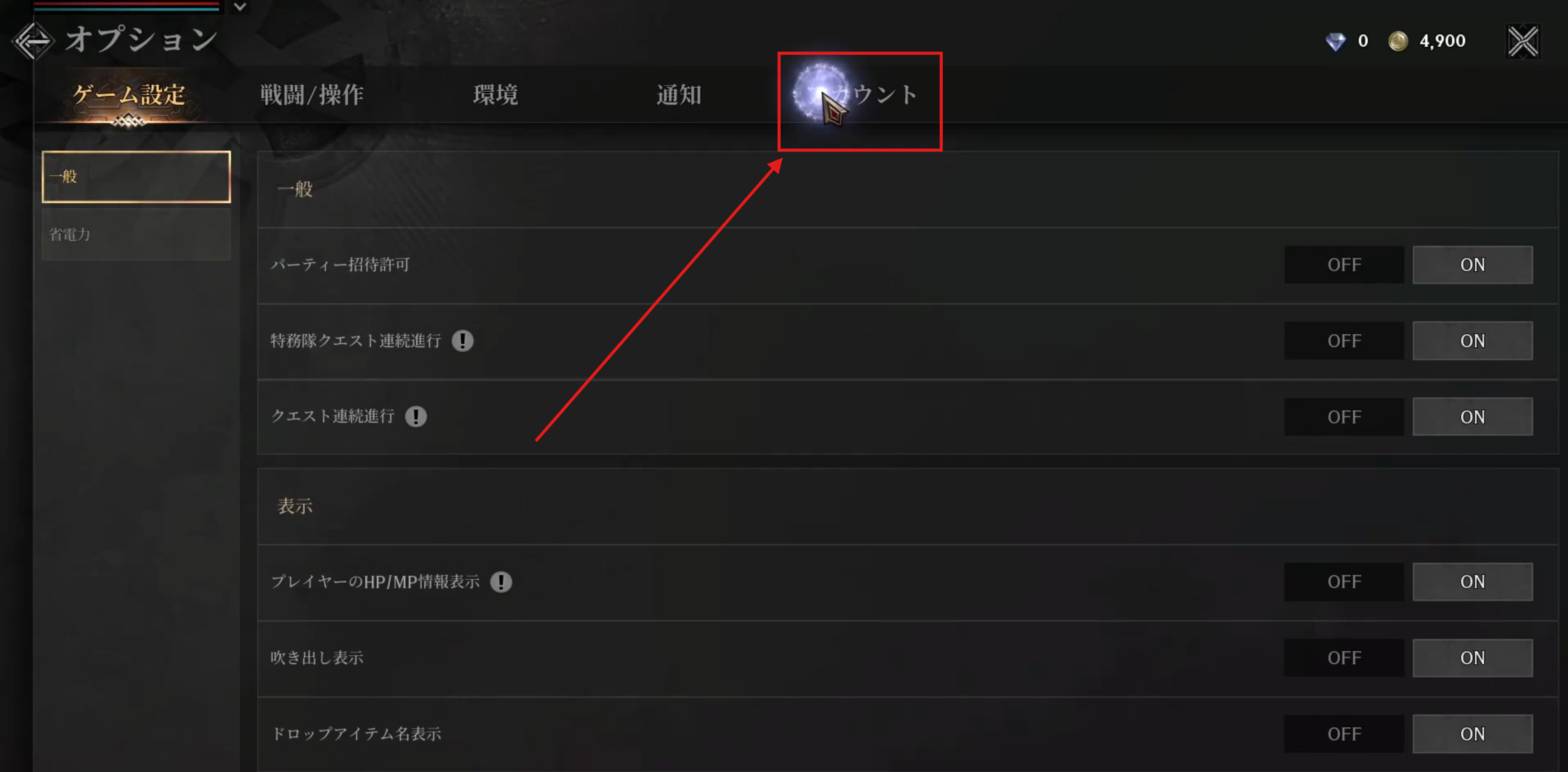The width and height of the screenshot is (1568, 772).
Task: Switch to the 戦闘/操作 tab
Action: [312, 95]
